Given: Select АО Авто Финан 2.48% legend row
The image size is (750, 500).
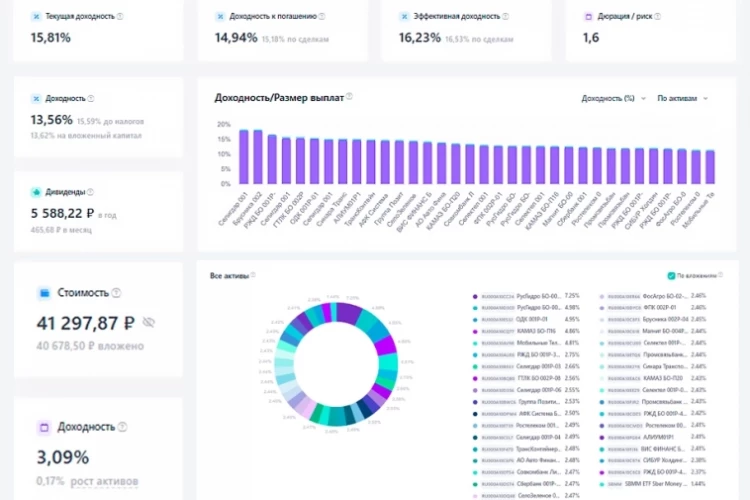Looking at the screenshot, I should pos(526,461).
